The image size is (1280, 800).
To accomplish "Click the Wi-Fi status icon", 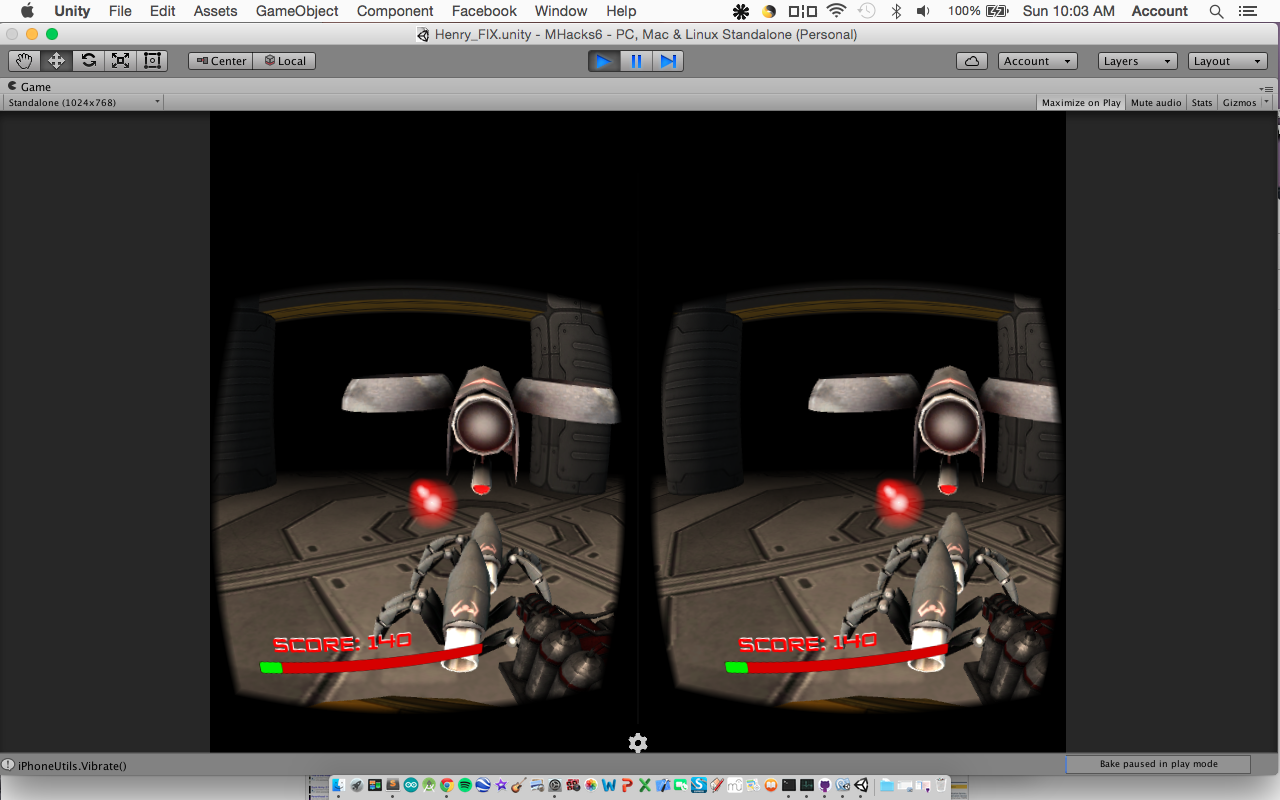I will 836,11.
